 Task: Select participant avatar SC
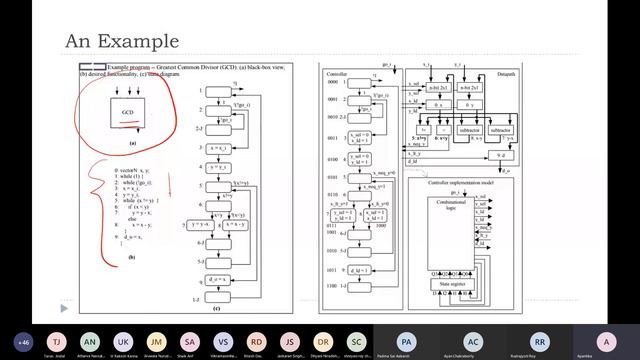(356, 342)
